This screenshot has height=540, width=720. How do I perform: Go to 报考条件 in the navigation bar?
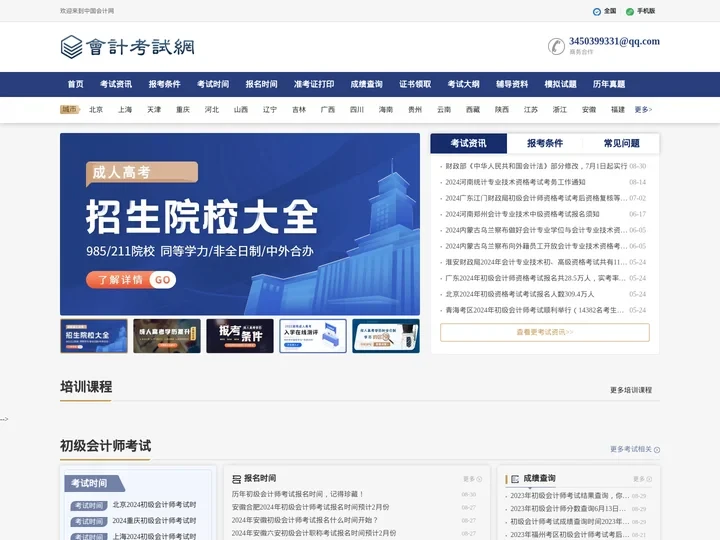[x=164, y=84]
